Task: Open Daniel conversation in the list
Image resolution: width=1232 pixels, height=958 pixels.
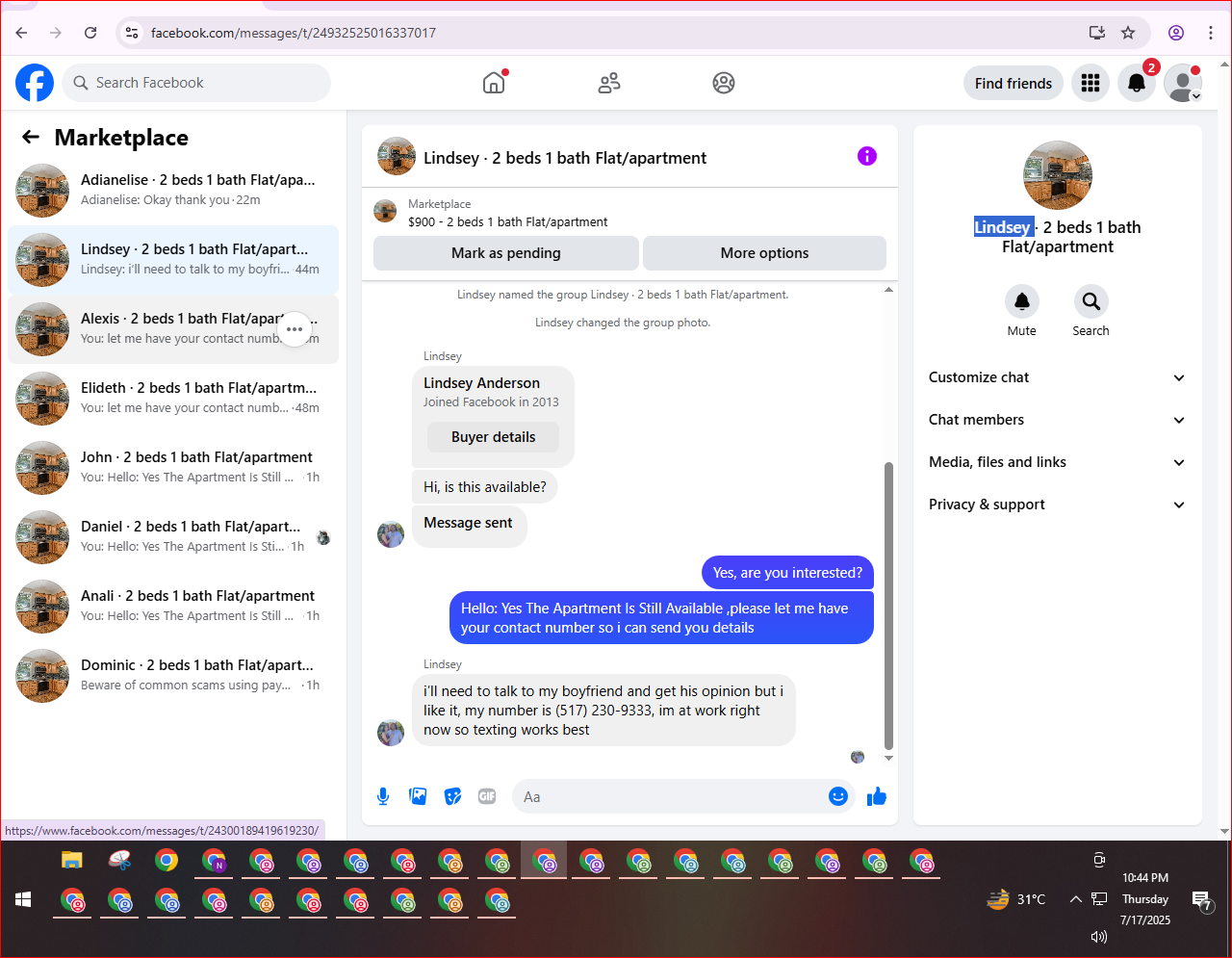Action: tap(173, 537)
